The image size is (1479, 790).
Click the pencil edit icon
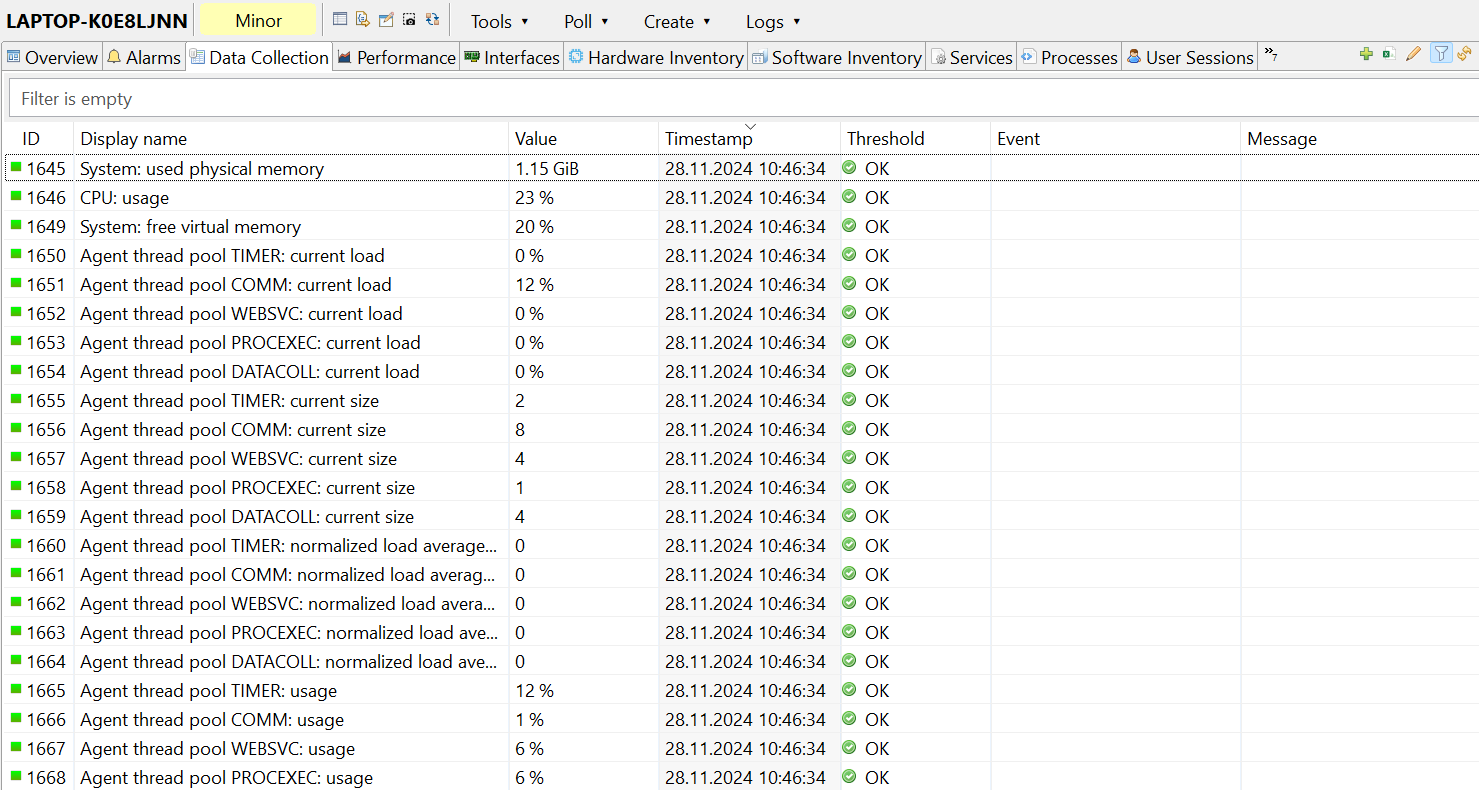click(1413, 54)
